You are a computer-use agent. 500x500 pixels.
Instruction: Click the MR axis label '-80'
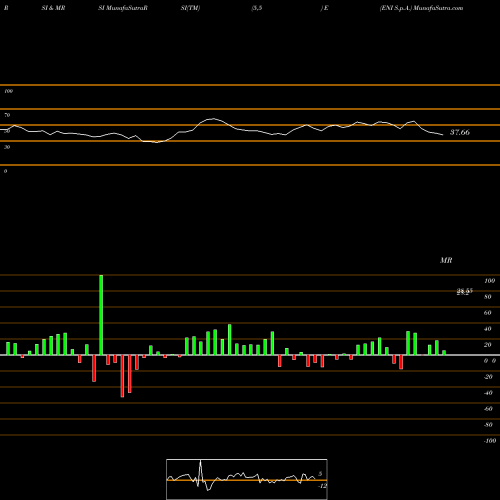pyautogui.click(x=488, y=425)
